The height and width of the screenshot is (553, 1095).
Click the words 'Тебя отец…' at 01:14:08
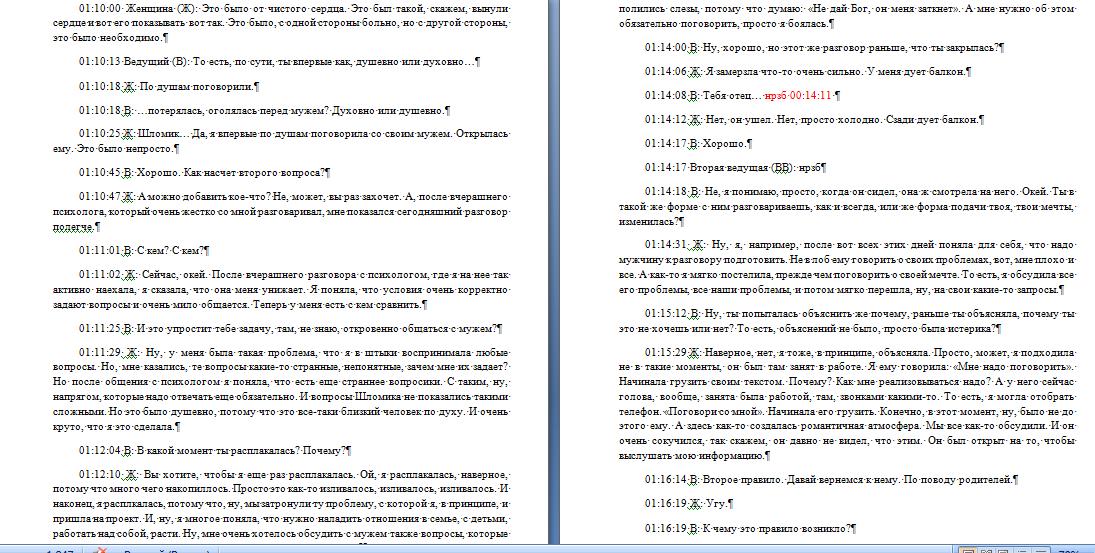(x=733, y=96)
